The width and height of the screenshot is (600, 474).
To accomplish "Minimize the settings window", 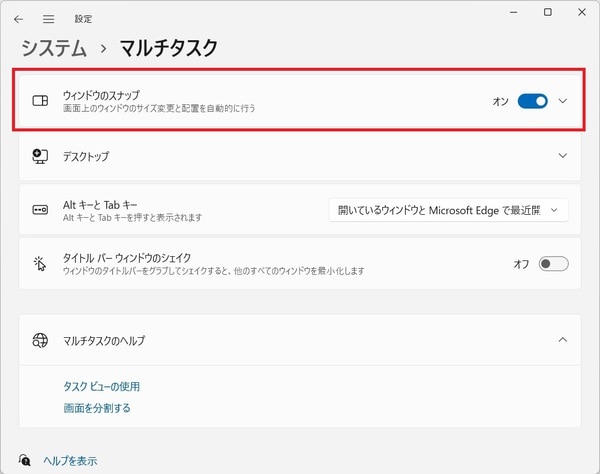I will pyautogui.click(x=513, y=12).
